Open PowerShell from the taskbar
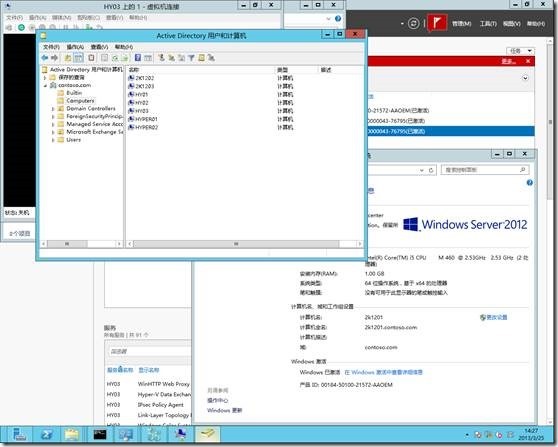Screen dimensions: 558x447 46,435
